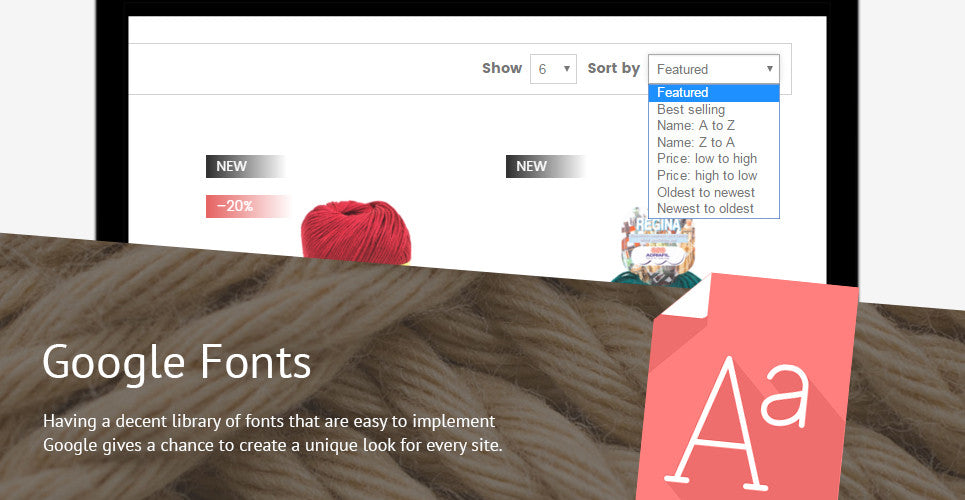Click the 'Show' label

502,68
